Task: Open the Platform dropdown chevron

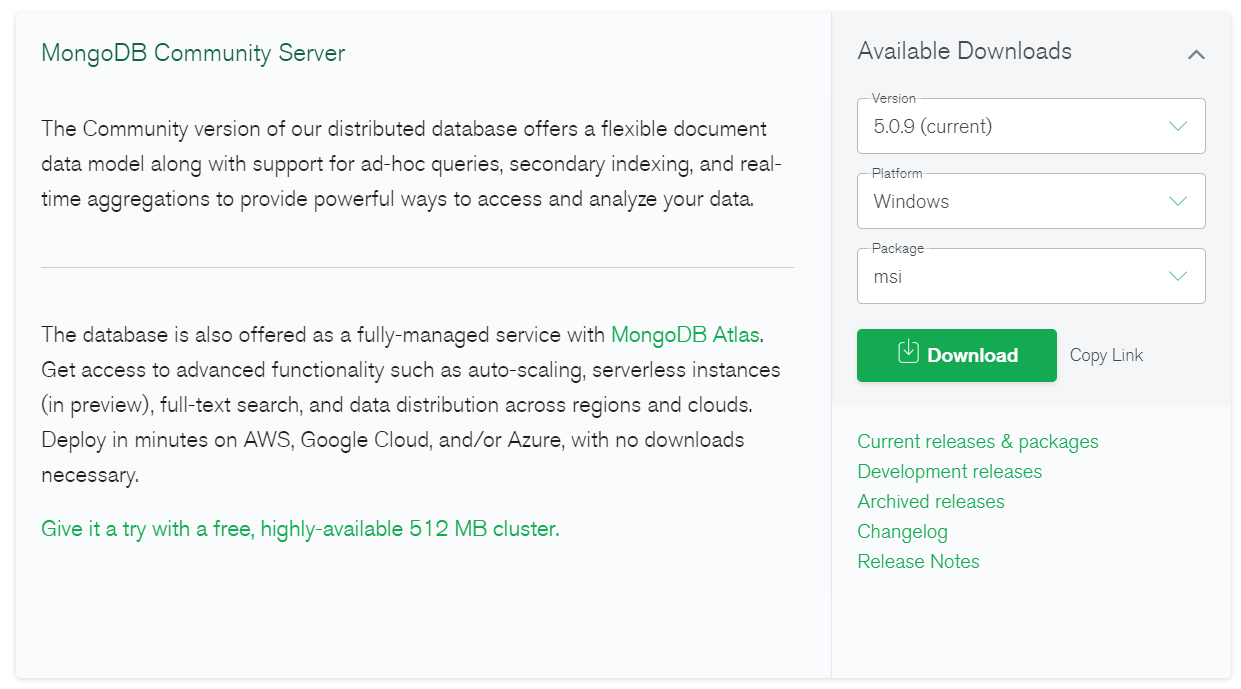Action: pos(1178,201)
